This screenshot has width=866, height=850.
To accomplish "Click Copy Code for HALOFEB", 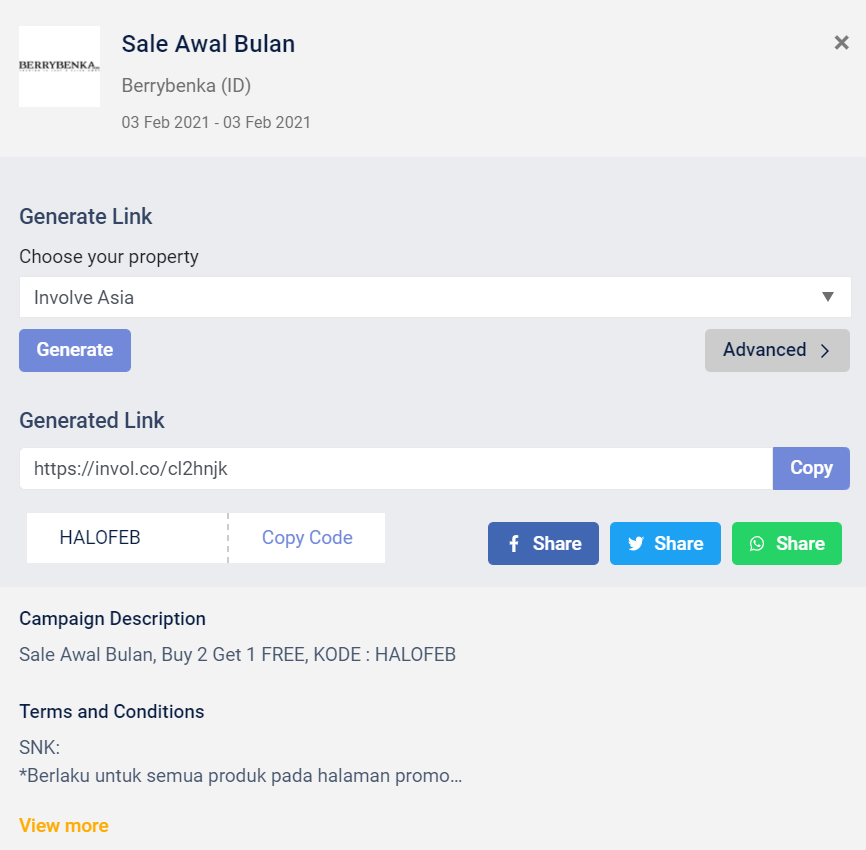I will 307,537.
